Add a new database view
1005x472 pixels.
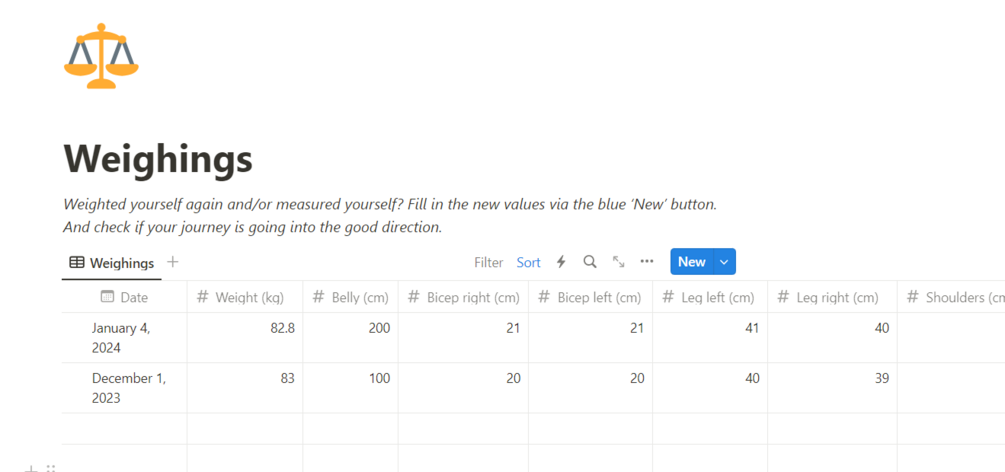173,262
